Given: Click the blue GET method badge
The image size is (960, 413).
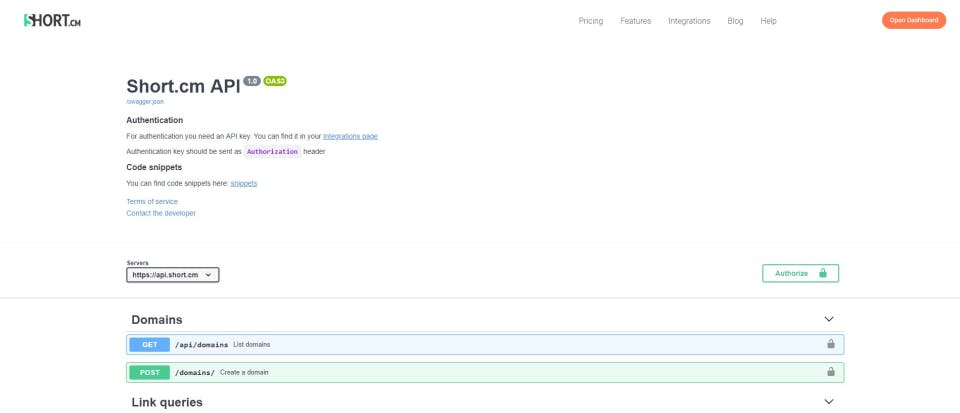Looking at the screenshot, I should (x=149, y=344).
